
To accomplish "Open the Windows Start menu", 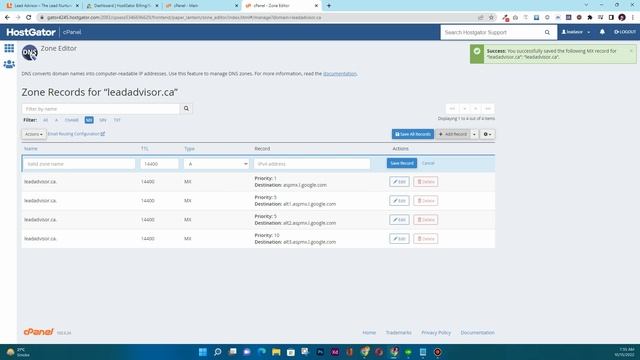I will [x=203, y=352].
